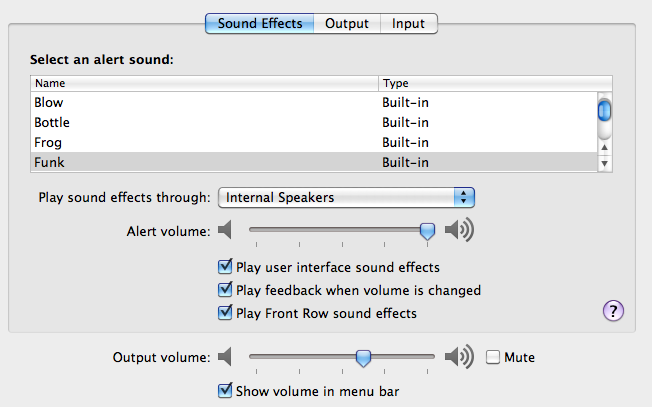The image size is (652, 407).
Task: Toggle Show volume in menu bar
Action: pos(225,390)
